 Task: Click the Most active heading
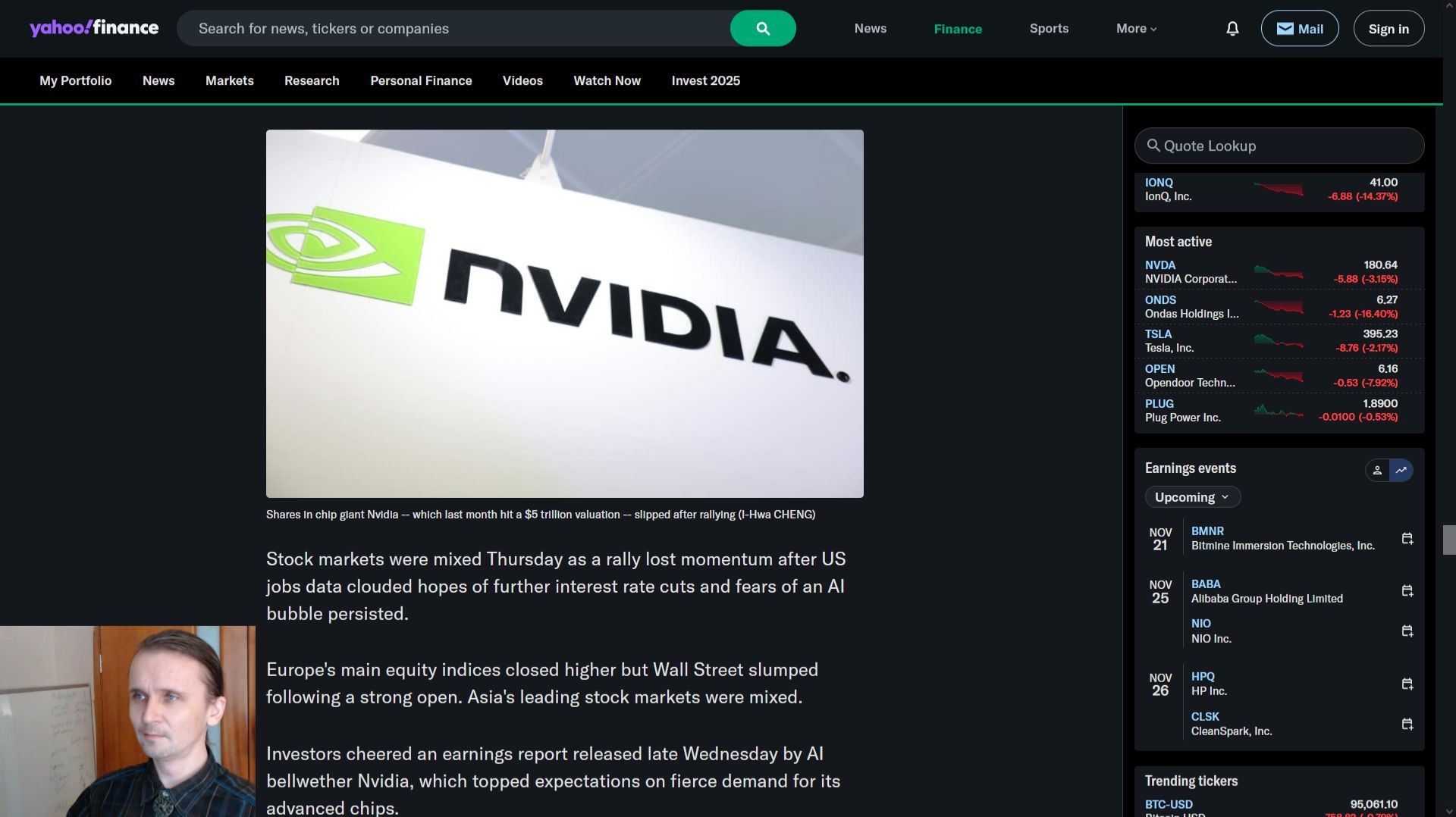pos(1178,242)
